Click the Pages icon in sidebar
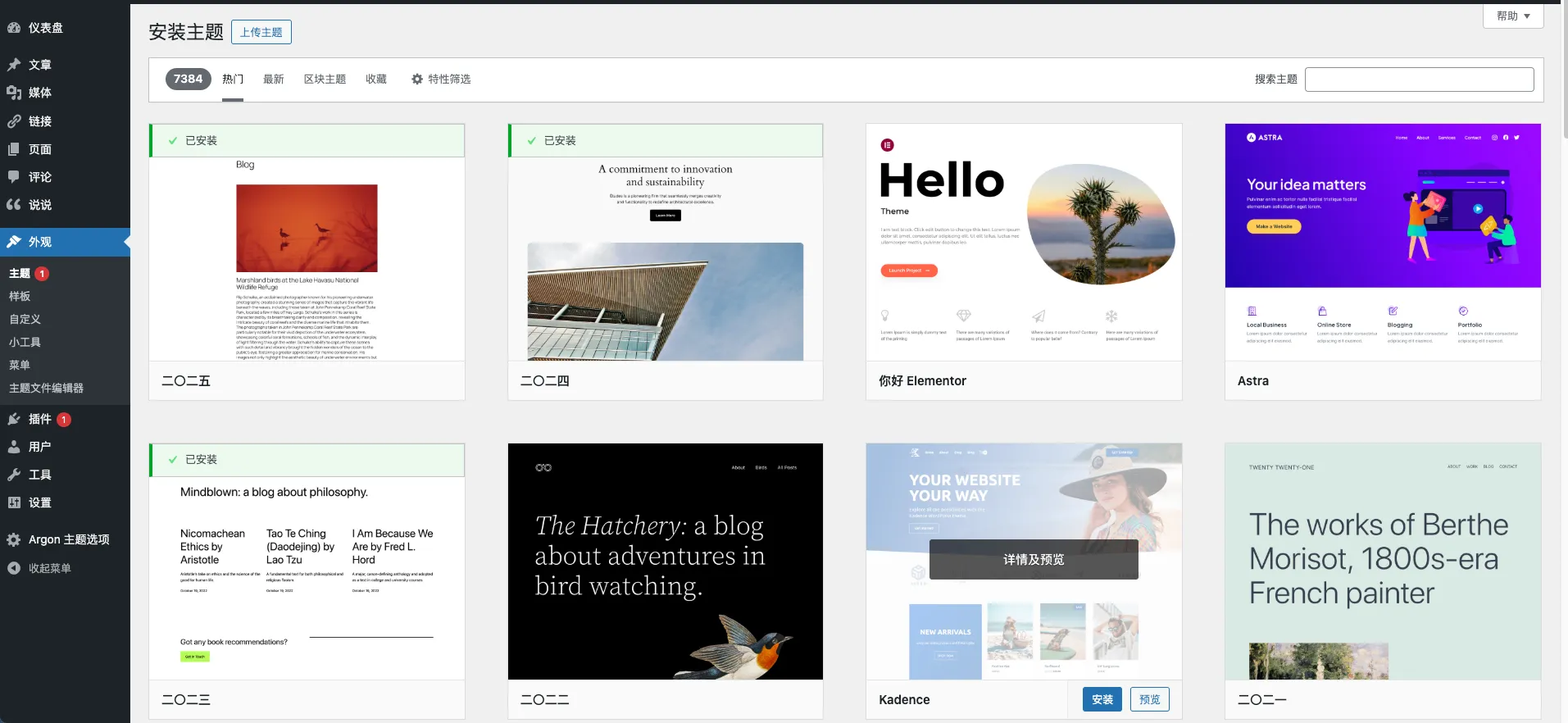Image resolution: width=1568 pixels, height=723 pixels. [14, 149]
